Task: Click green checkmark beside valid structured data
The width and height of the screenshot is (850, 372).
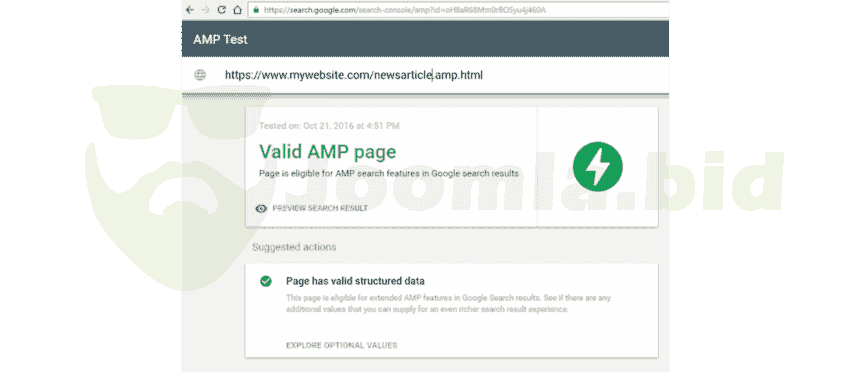Action: [x=266, y=281]
